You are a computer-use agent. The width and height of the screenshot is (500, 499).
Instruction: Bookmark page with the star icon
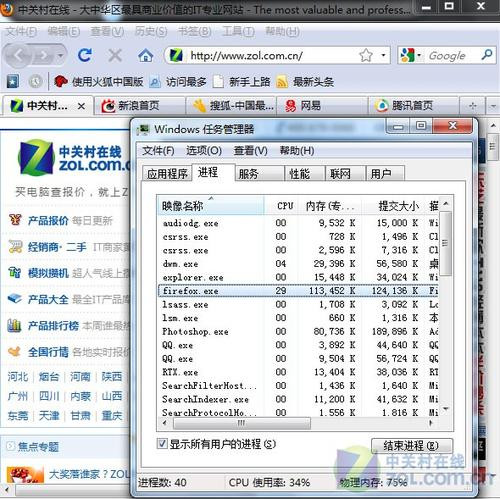click(x=366, y=55)
